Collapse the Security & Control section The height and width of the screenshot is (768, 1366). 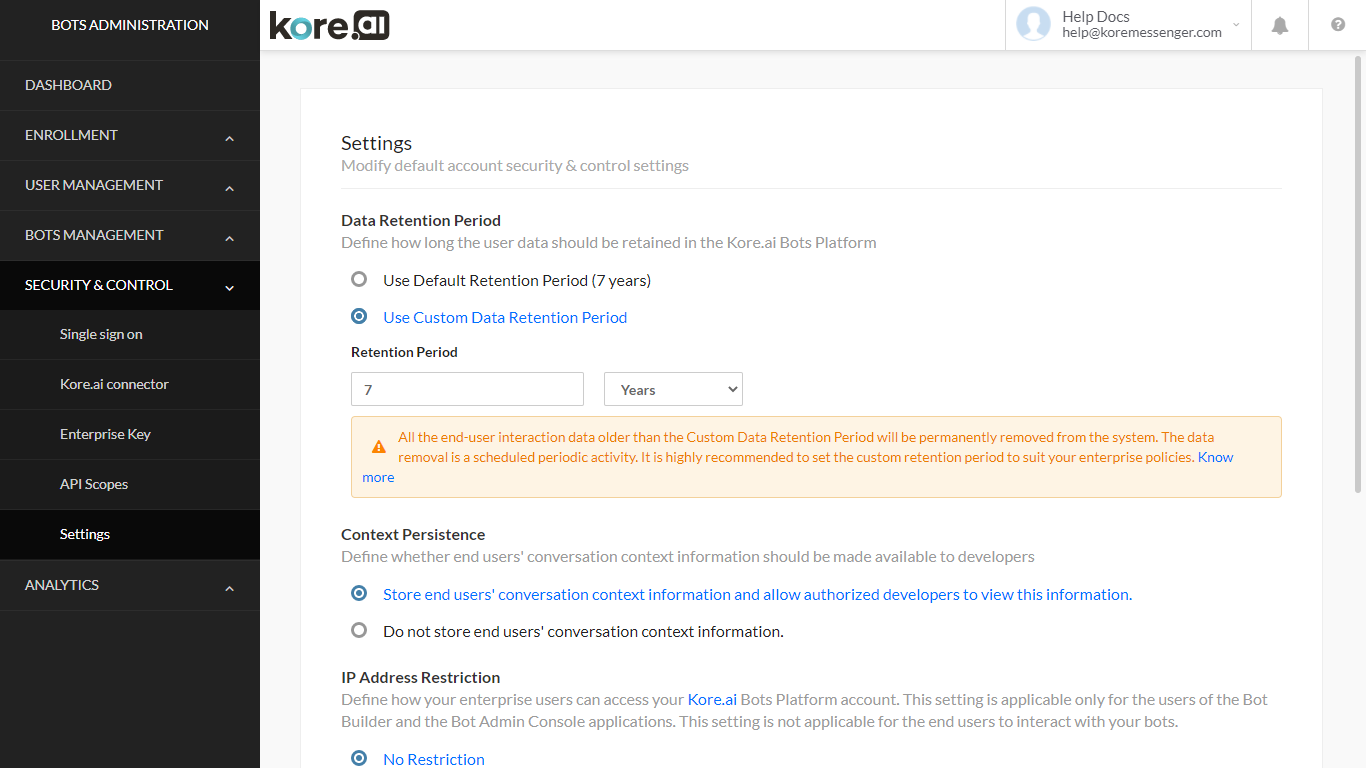(x=130, y=285)
